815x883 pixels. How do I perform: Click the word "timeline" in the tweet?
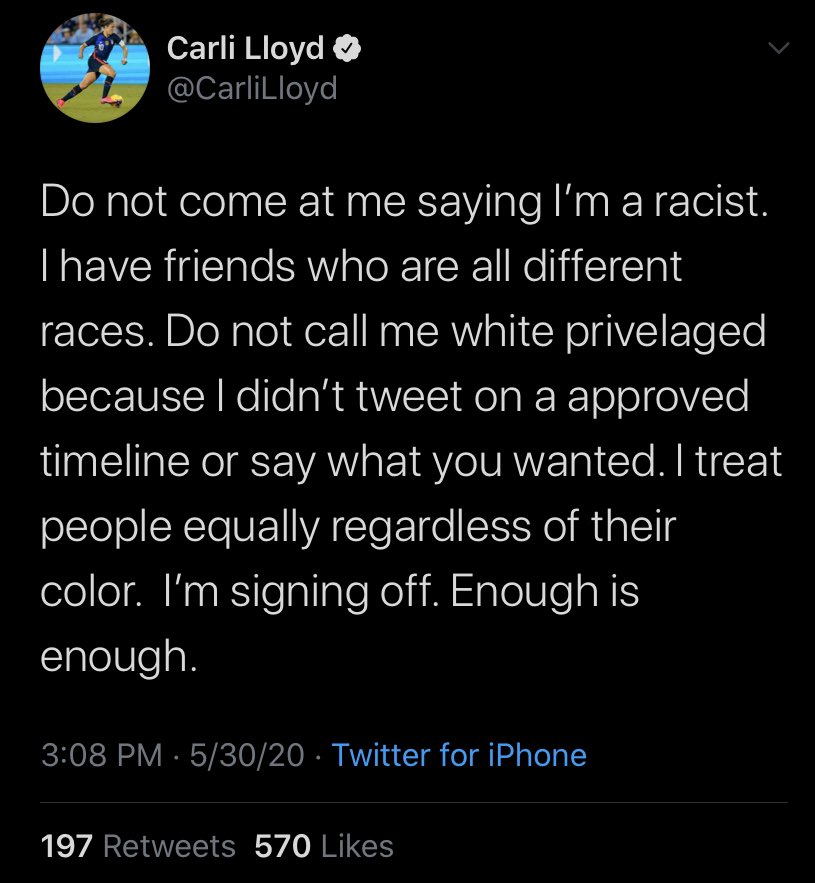[x=114, y=461]
